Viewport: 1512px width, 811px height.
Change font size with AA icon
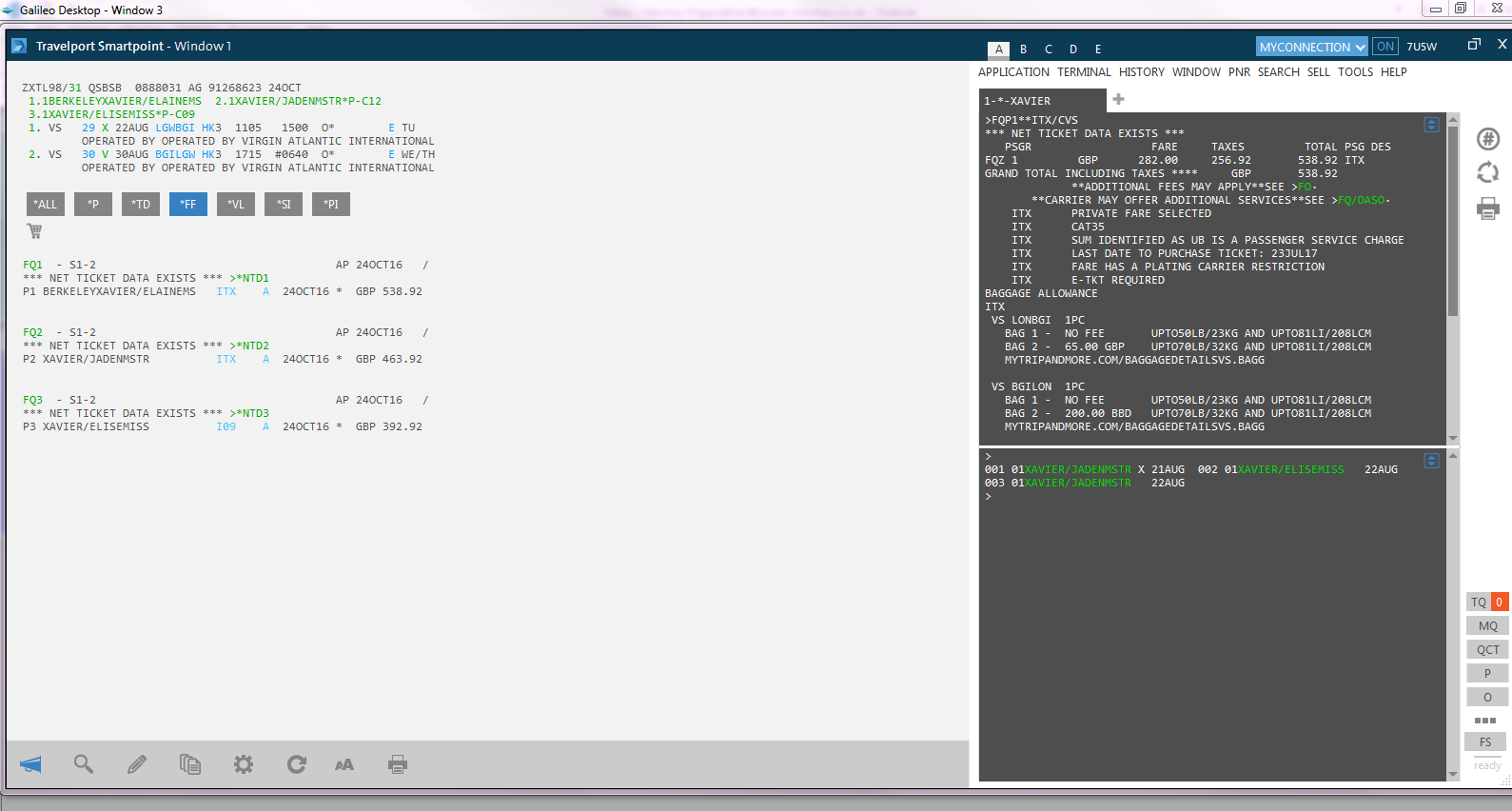[x=344, y=764]
